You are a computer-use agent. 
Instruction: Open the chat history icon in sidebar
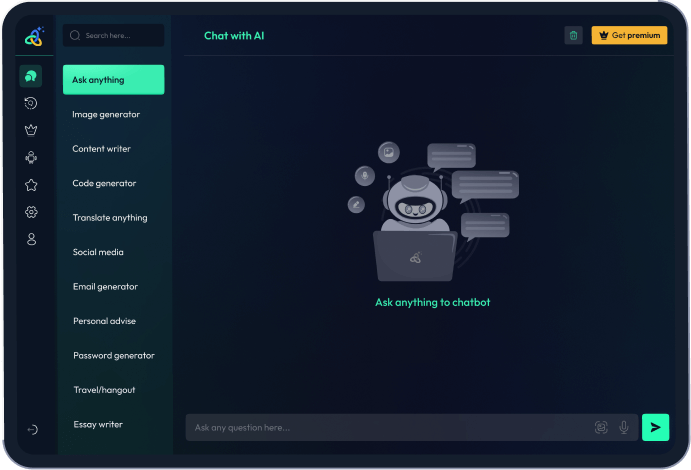click(x=31, y=103)
